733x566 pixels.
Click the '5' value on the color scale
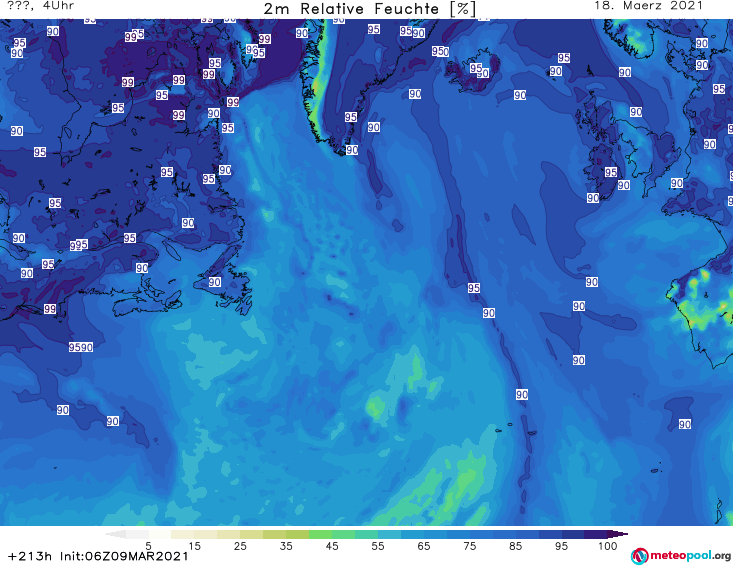pos(148,546)
